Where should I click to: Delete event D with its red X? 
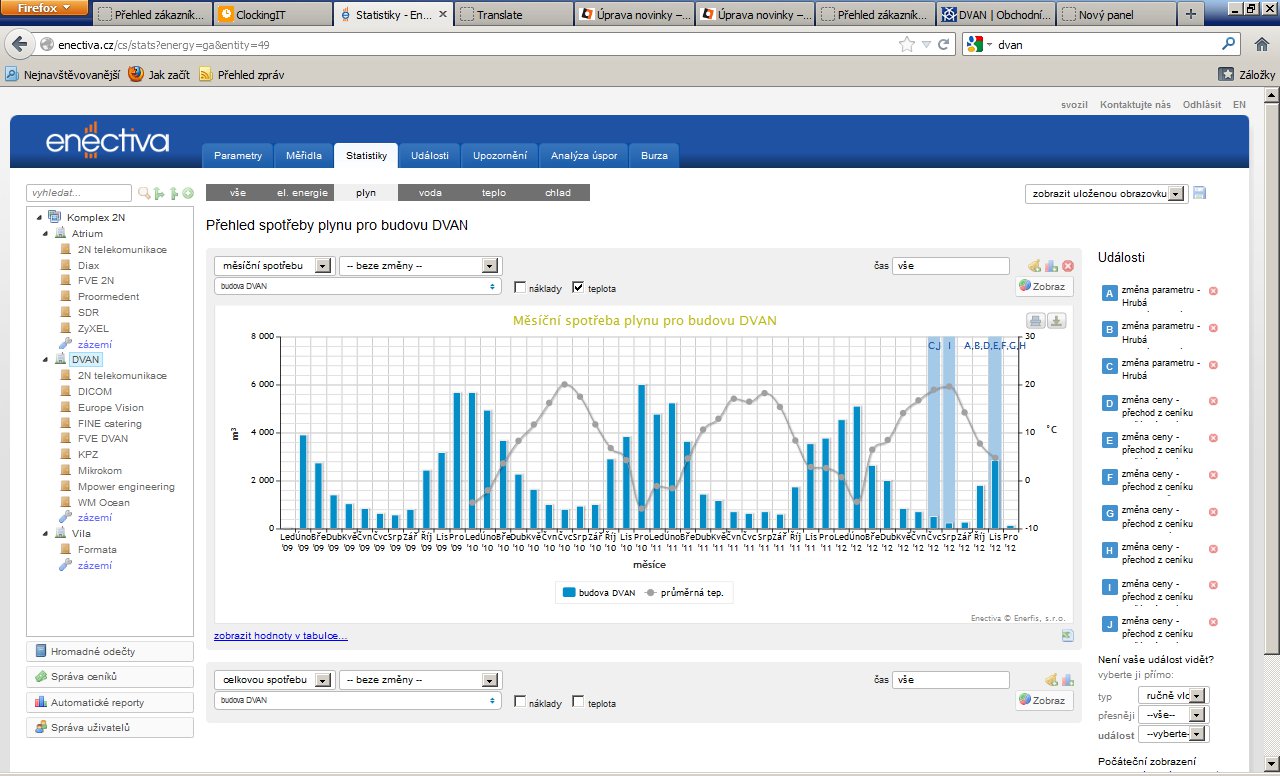click(1214, 402)
